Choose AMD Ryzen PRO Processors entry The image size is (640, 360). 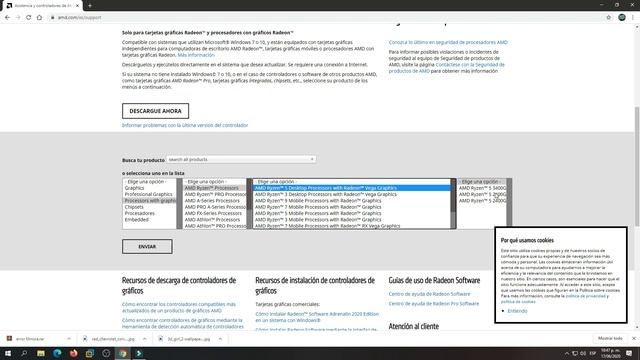tap(215, 194)
